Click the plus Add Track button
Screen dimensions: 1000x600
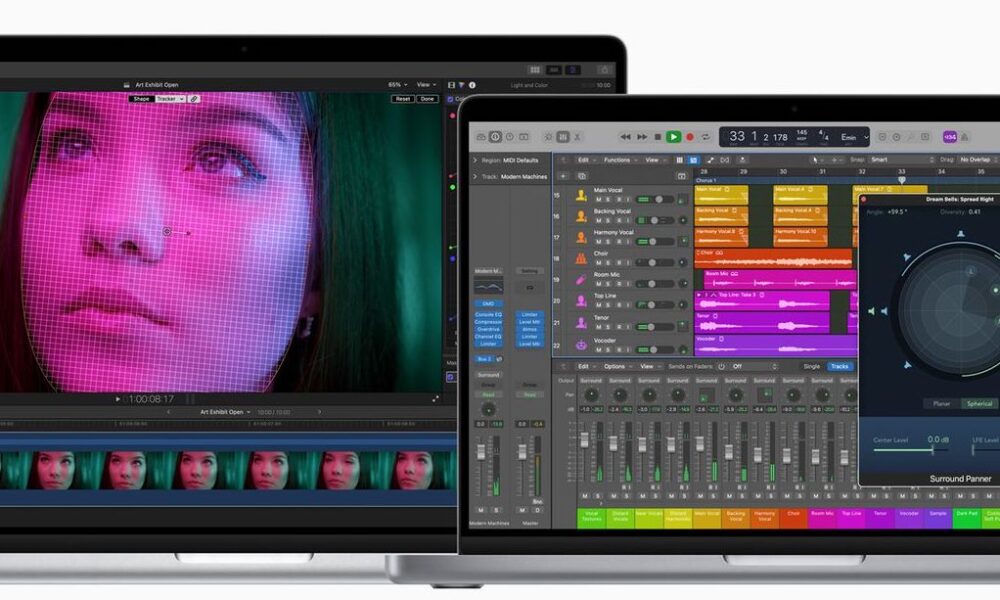pos(563,176)
